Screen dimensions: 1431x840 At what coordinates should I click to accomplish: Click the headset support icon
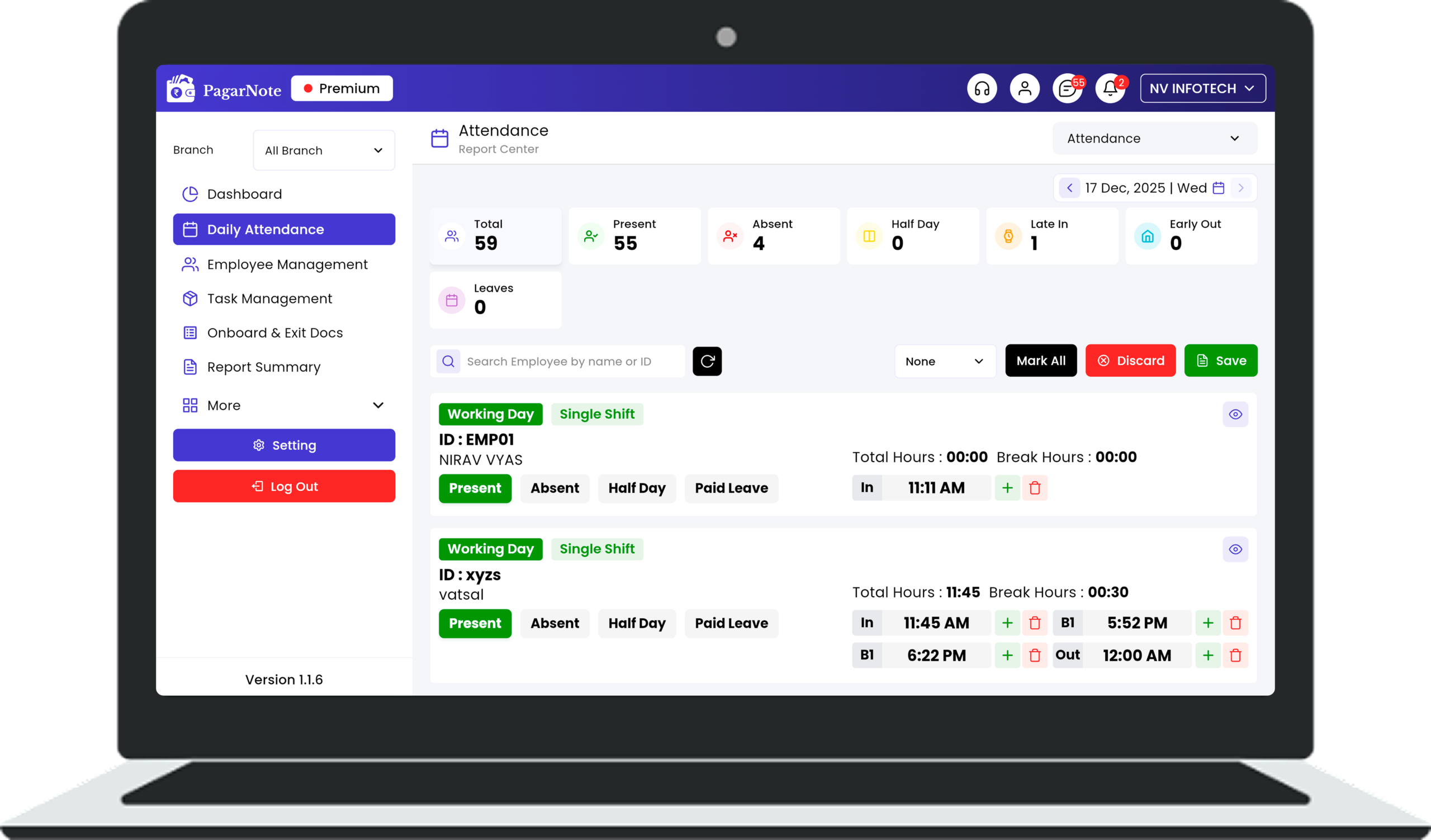point(982,88)
